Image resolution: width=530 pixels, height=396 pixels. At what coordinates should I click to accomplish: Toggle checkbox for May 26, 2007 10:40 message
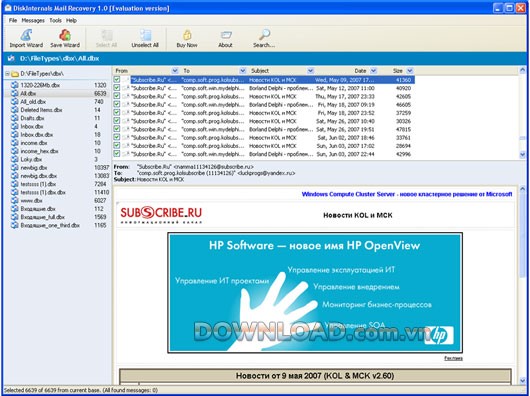pos(117,121)
